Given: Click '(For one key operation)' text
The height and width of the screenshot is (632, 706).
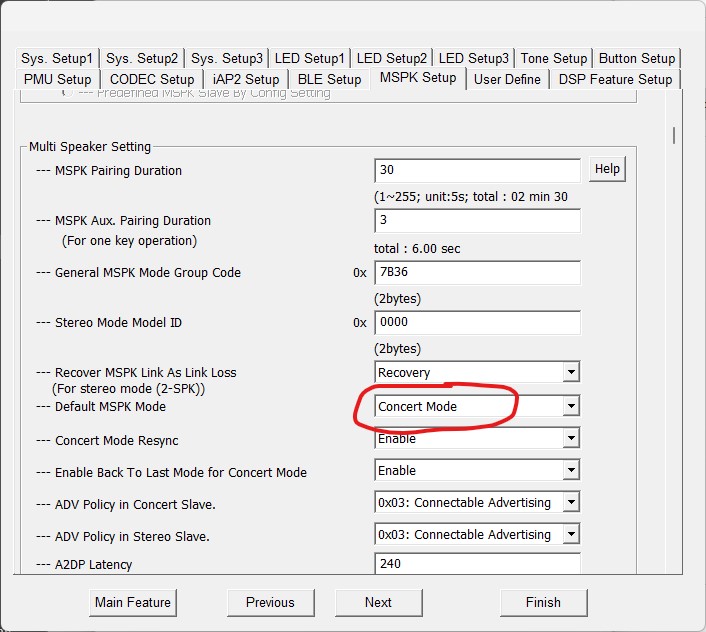Looking at the screenshot, I should pyautogui.click(x=129, y=241).
